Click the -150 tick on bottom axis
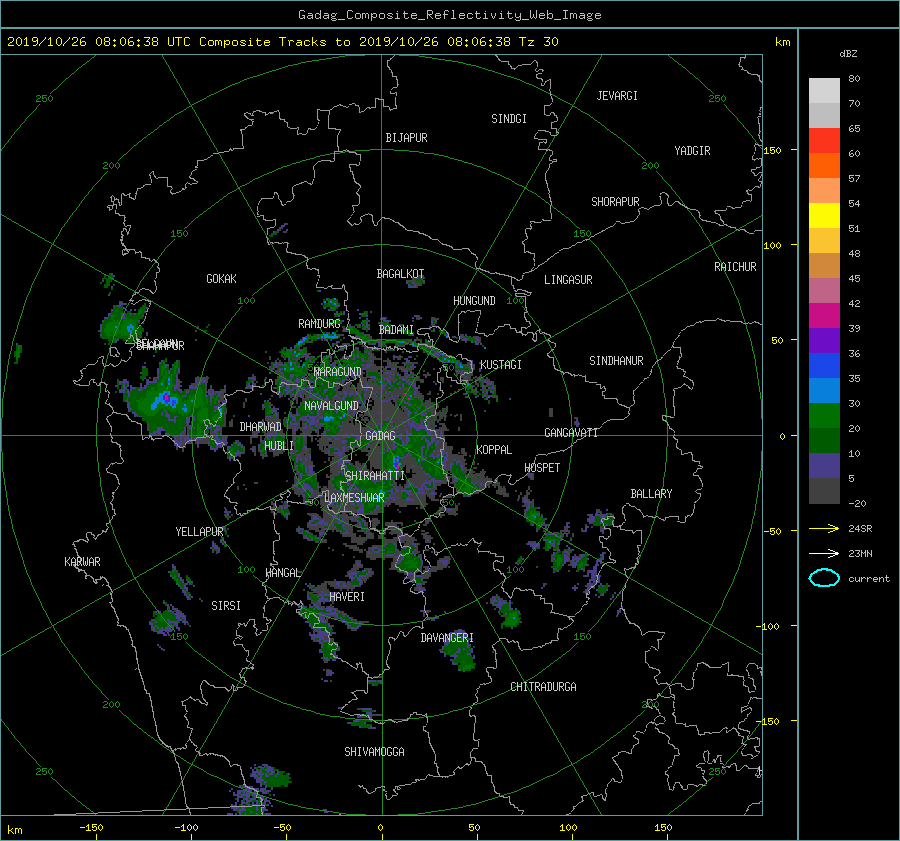 coord(91,828)
